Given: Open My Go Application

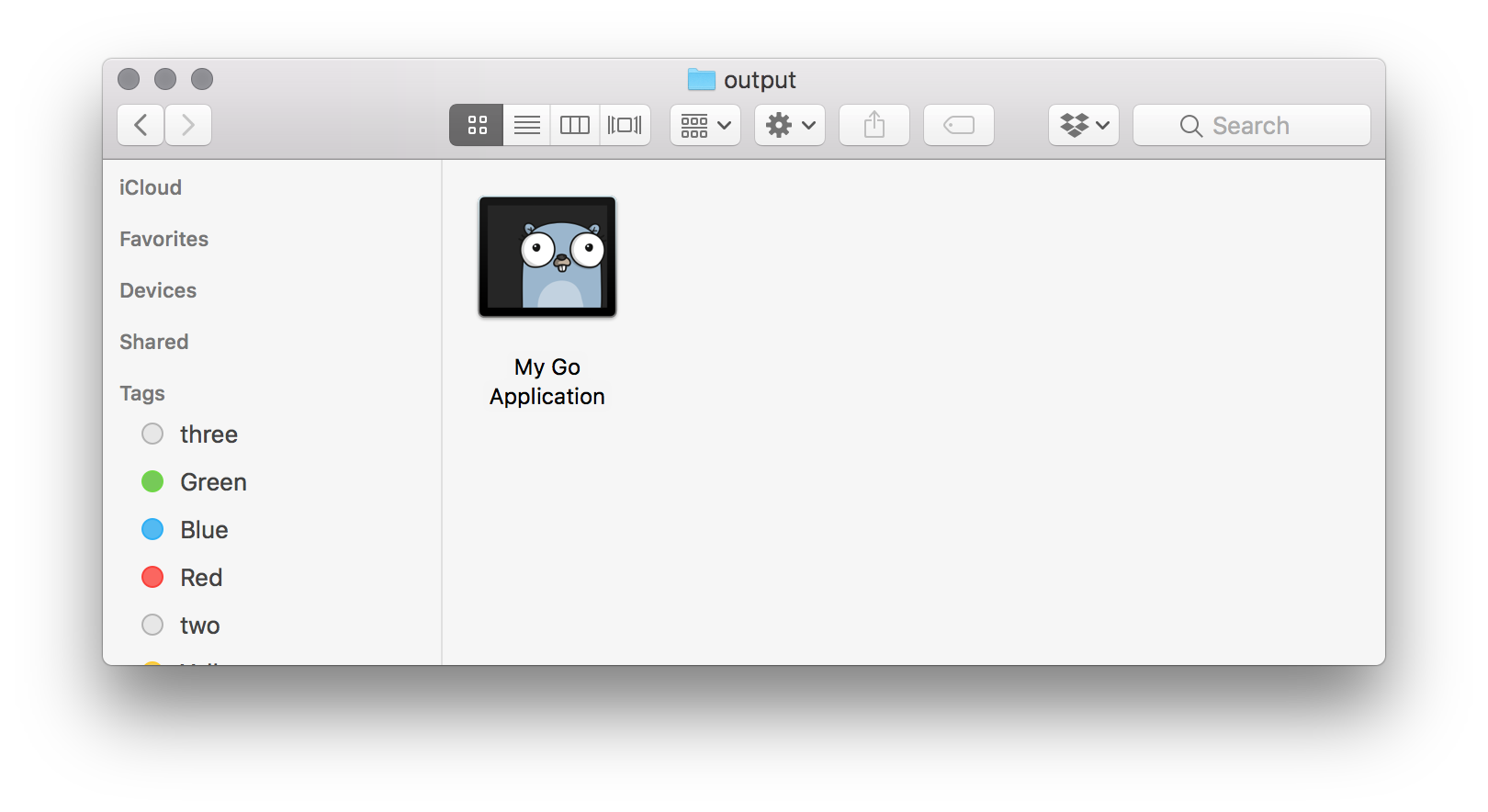Looking at the screenshot, I should (547, 257).
